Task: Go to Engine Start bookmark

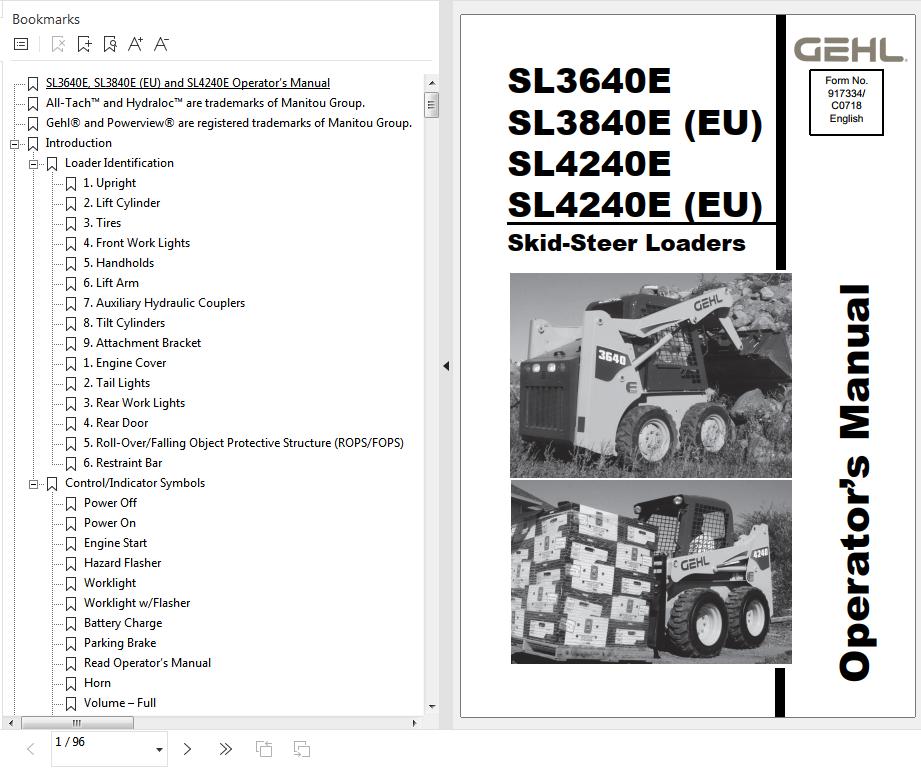Action: [115, 543]
